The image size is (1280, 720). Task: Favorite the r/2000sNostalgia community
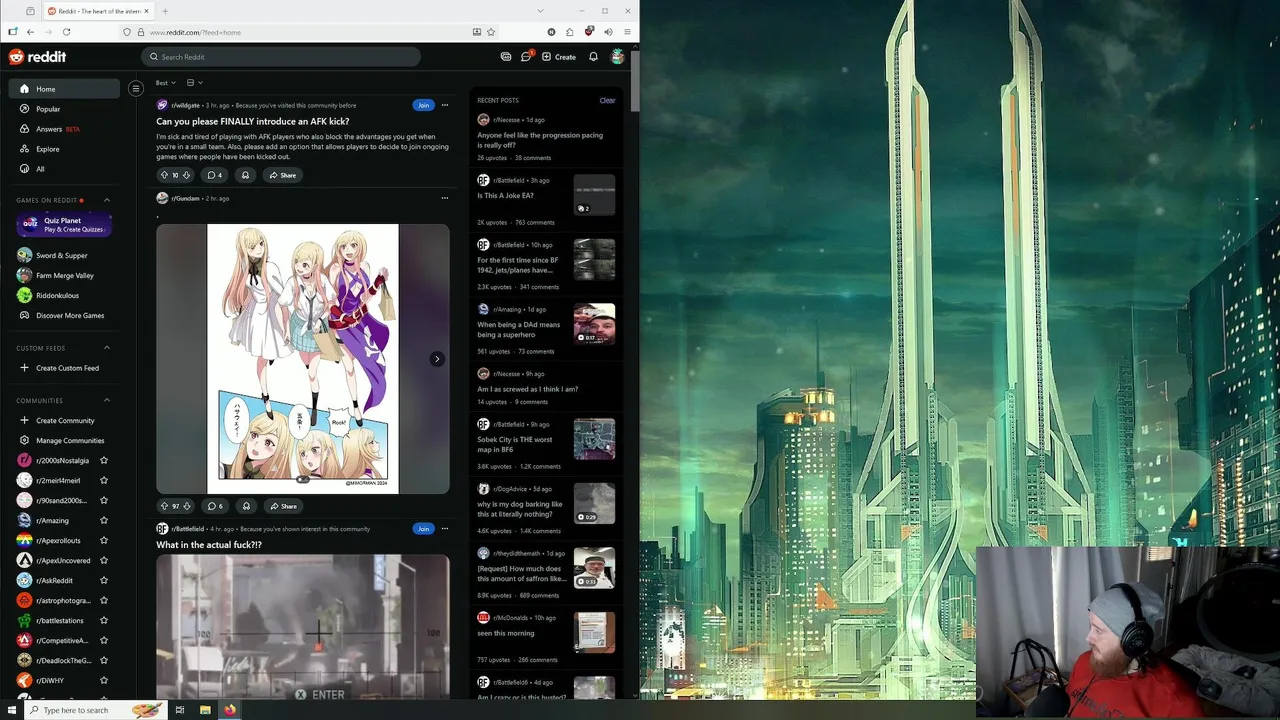coord(104,461)
